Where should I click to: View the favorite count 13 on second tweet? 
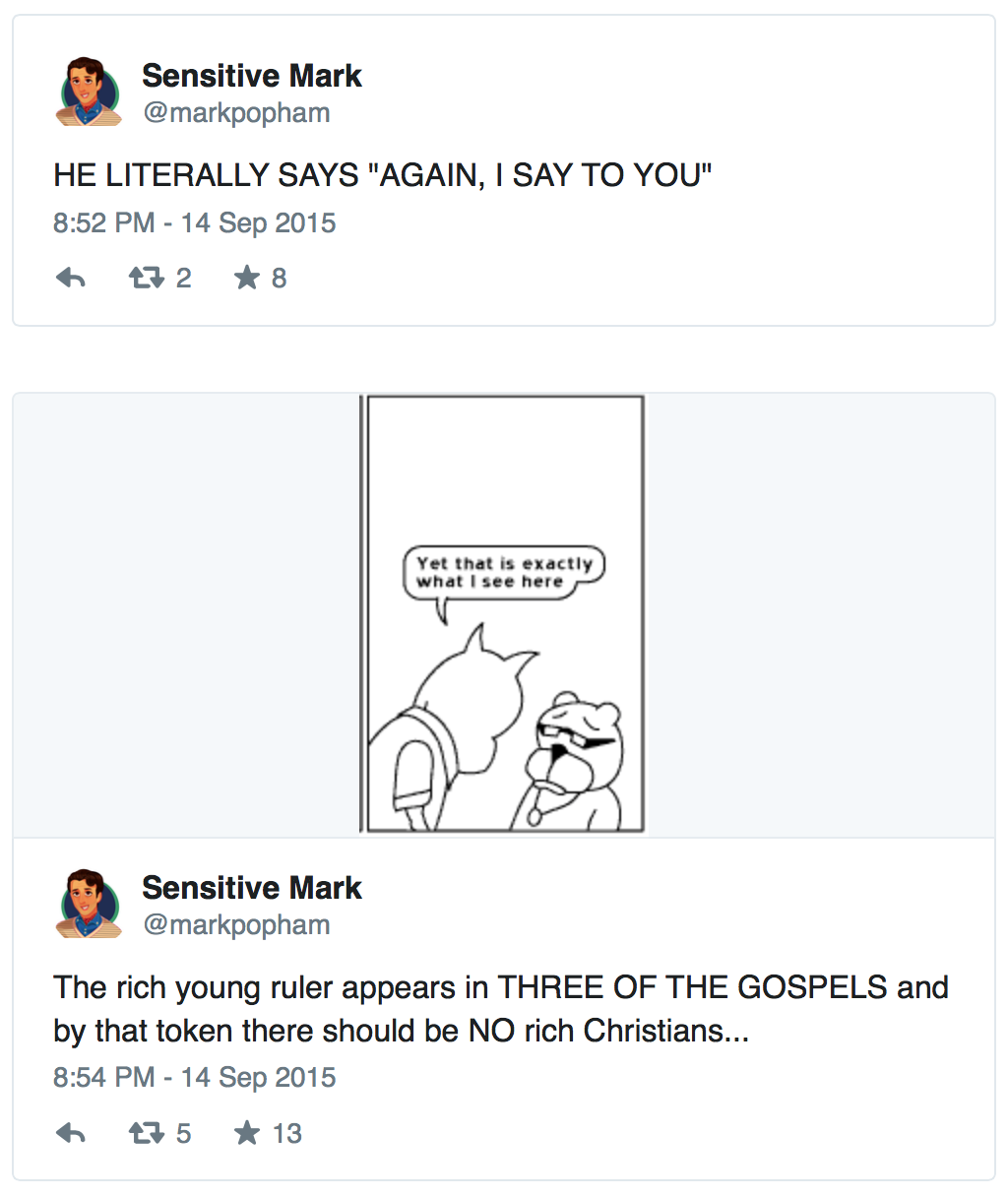coord(287,1134)
